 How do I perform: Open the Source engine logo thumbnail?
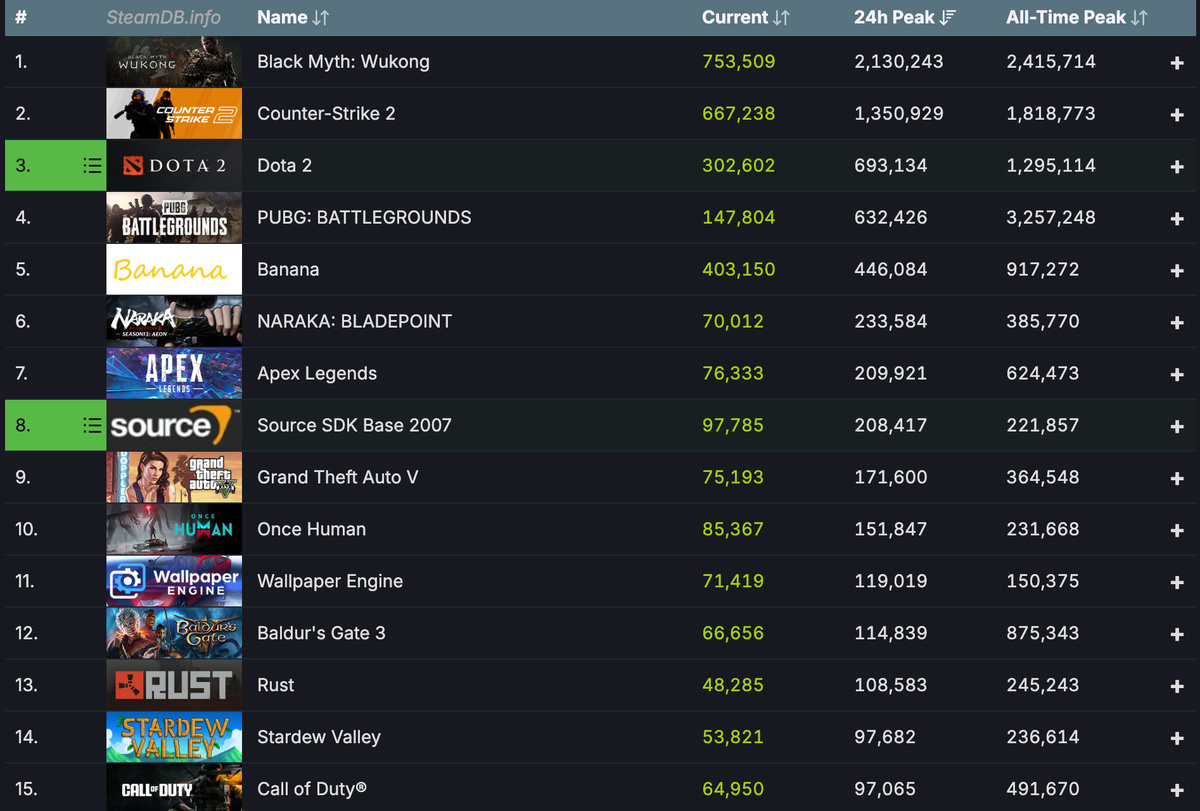pyautogui.click(x=174, y=426)
